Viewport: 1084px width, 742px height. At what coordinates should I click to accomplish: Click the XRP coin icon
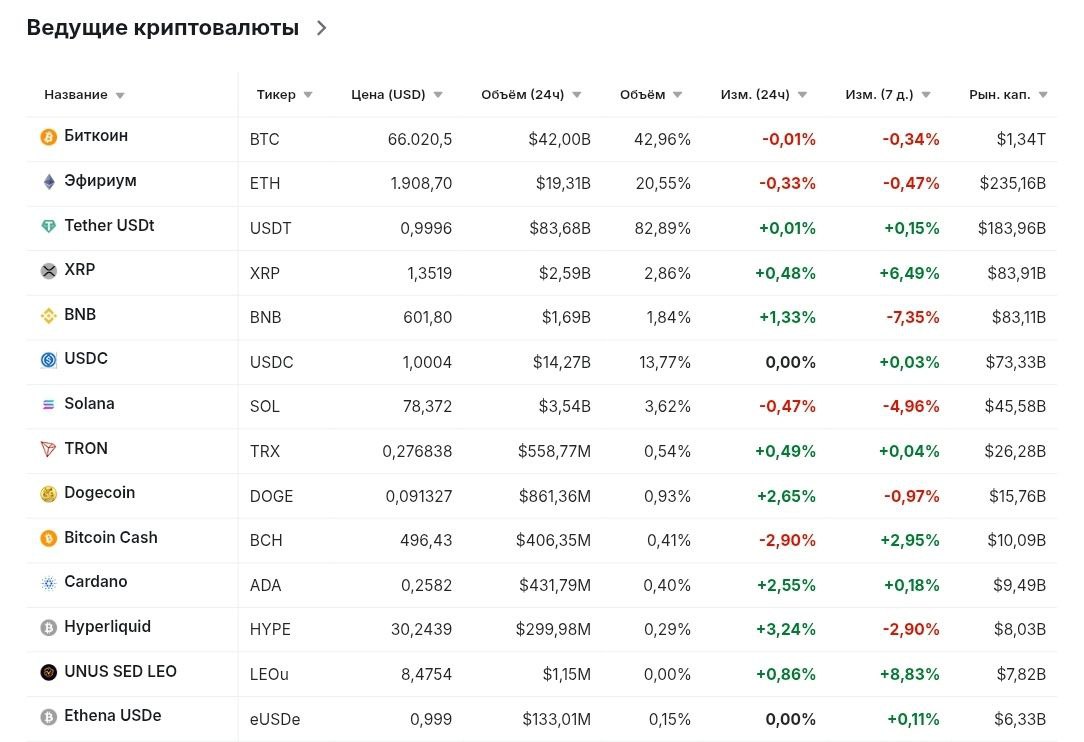[48, 271]
